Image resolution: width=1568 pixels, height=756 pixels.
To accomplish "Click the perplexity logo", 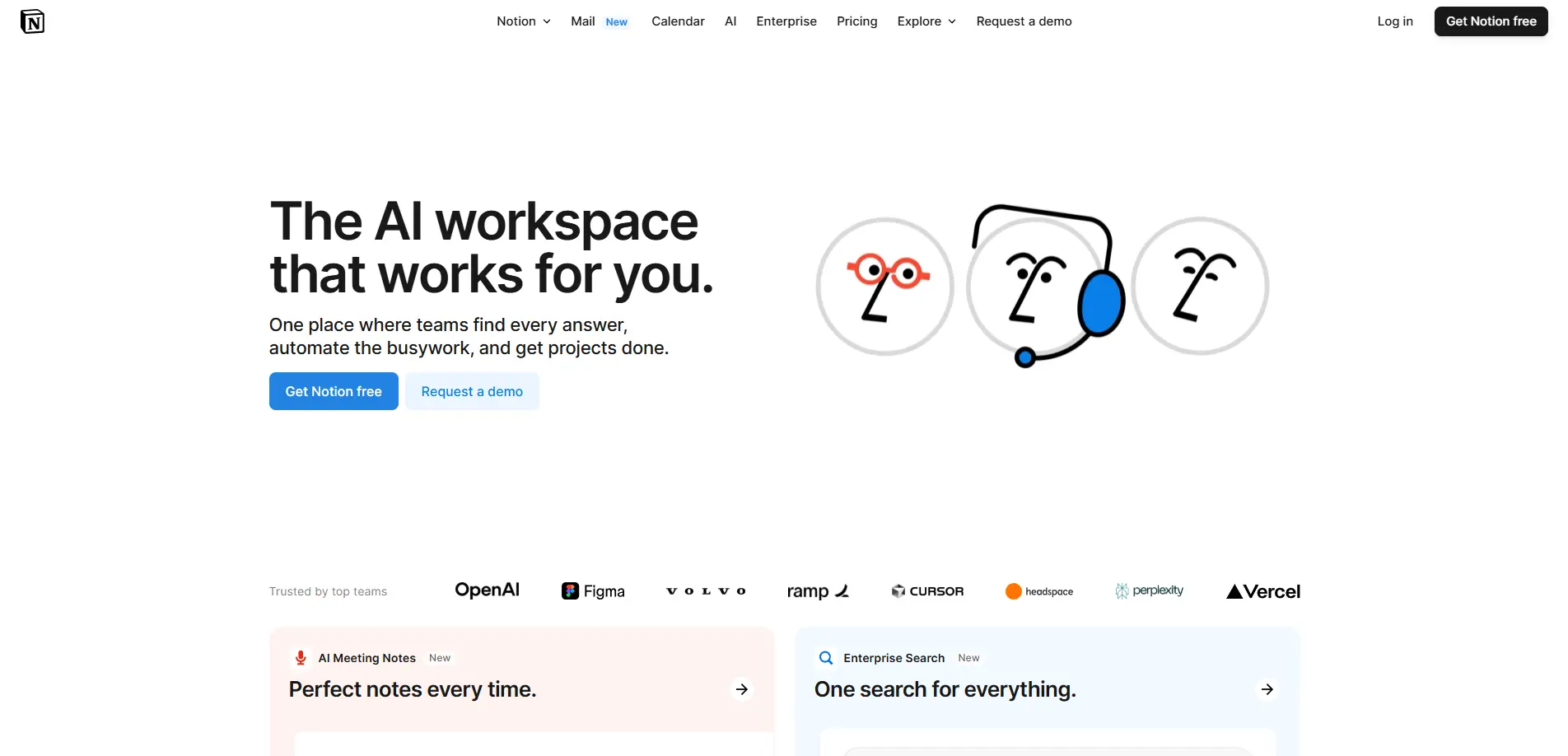I will [x=1150, y=590].
